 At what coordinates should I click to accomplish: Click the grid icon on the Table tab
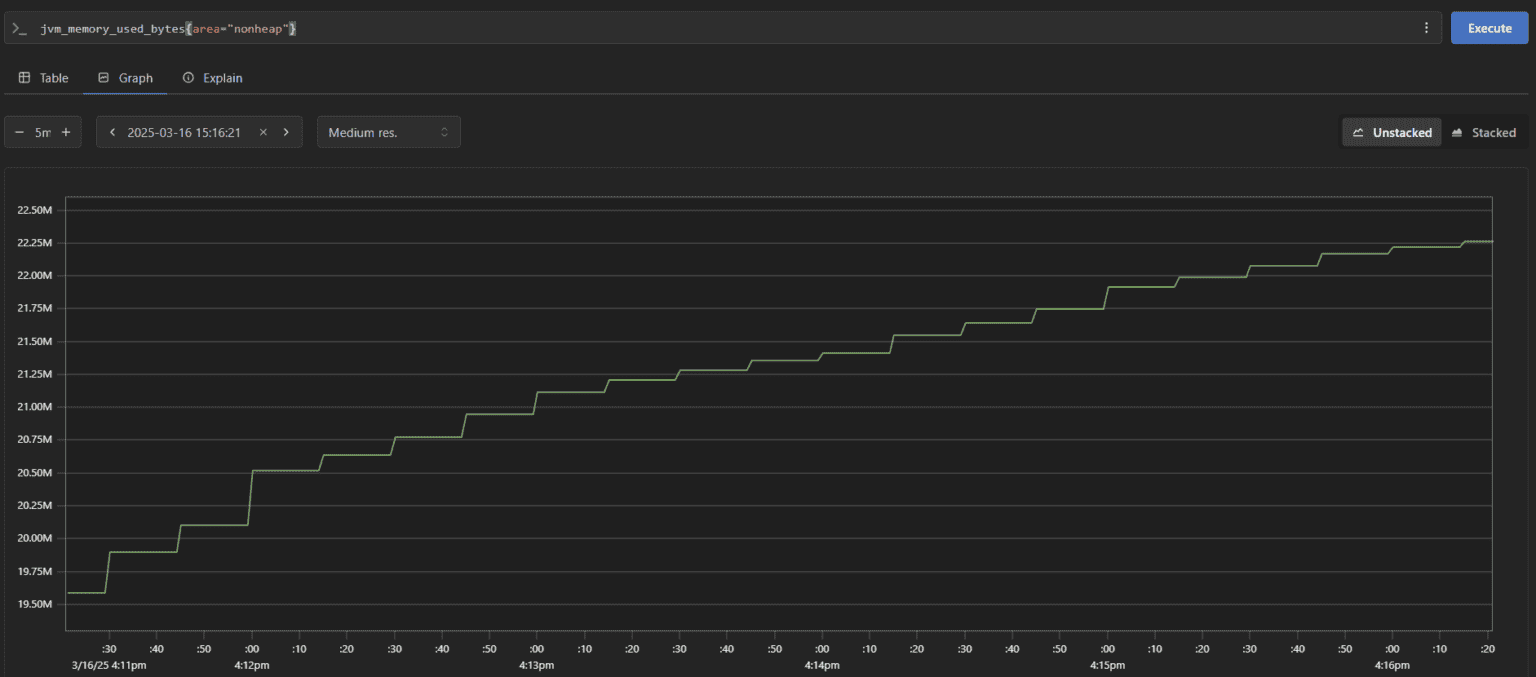(25, 78)
